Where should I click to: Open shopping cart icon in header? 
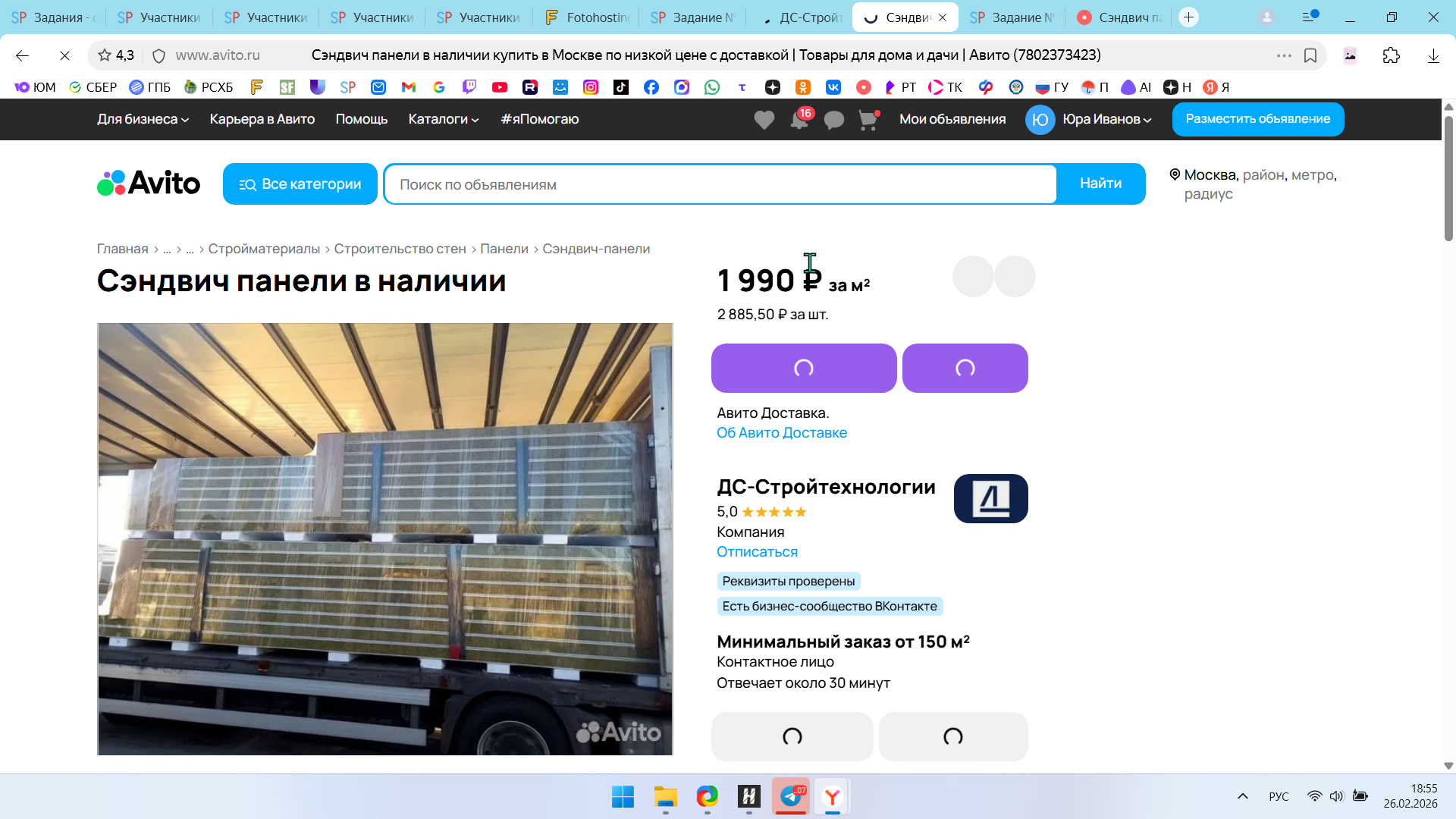pos(868,120)
